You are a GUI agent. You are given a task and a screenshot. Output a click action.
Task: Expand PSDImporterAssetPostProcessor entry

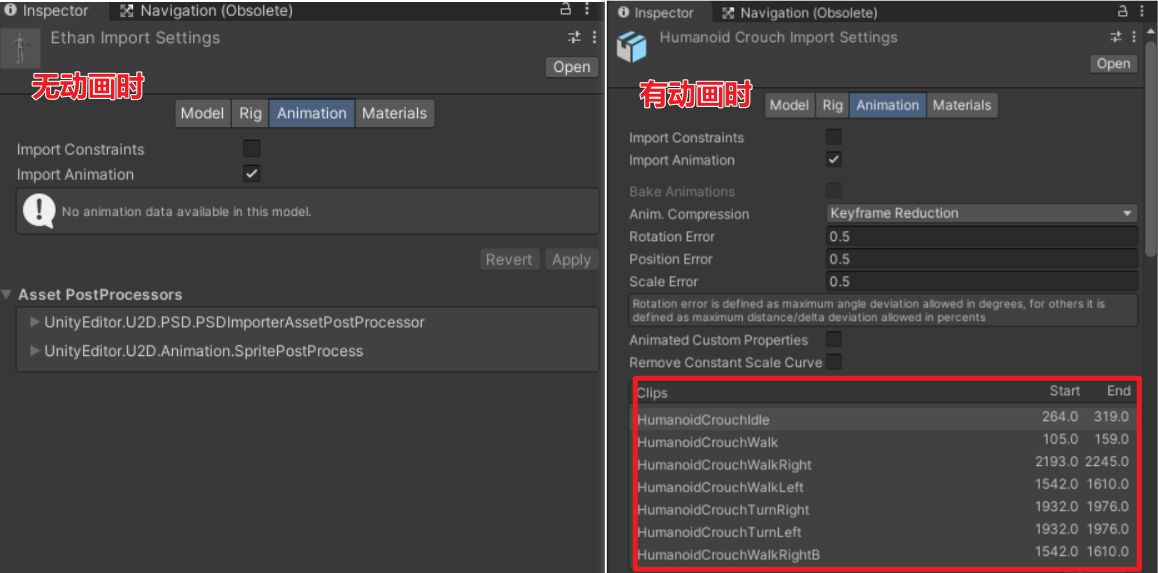pos(35,322)
